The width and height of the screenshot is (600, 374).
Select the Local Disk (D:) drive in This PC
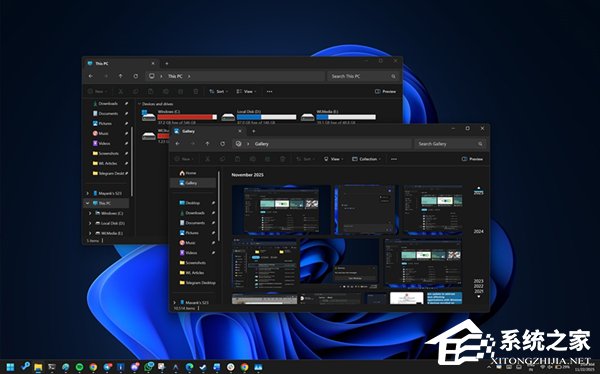259,117
